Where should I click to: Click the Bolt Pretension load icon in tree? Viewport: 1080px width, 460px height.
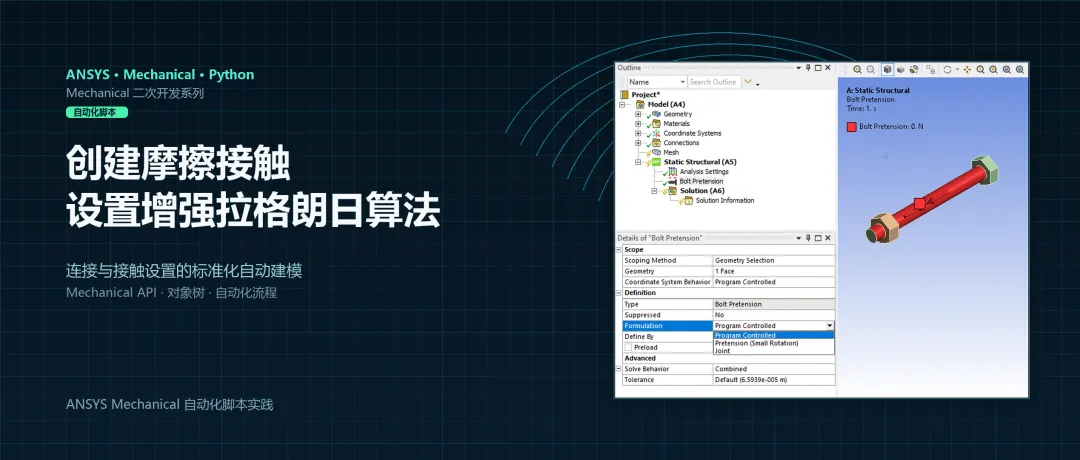click(673, 181)
